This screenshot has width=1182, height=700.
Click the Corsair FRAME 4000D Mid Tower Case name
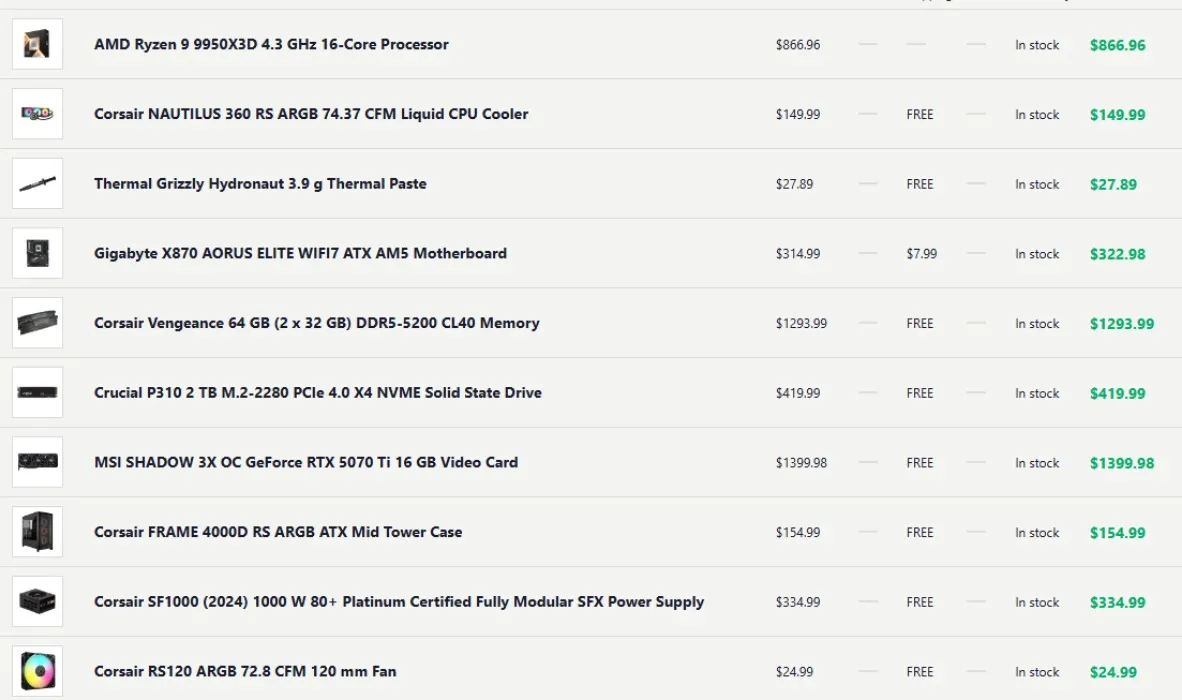coord(278,532)
